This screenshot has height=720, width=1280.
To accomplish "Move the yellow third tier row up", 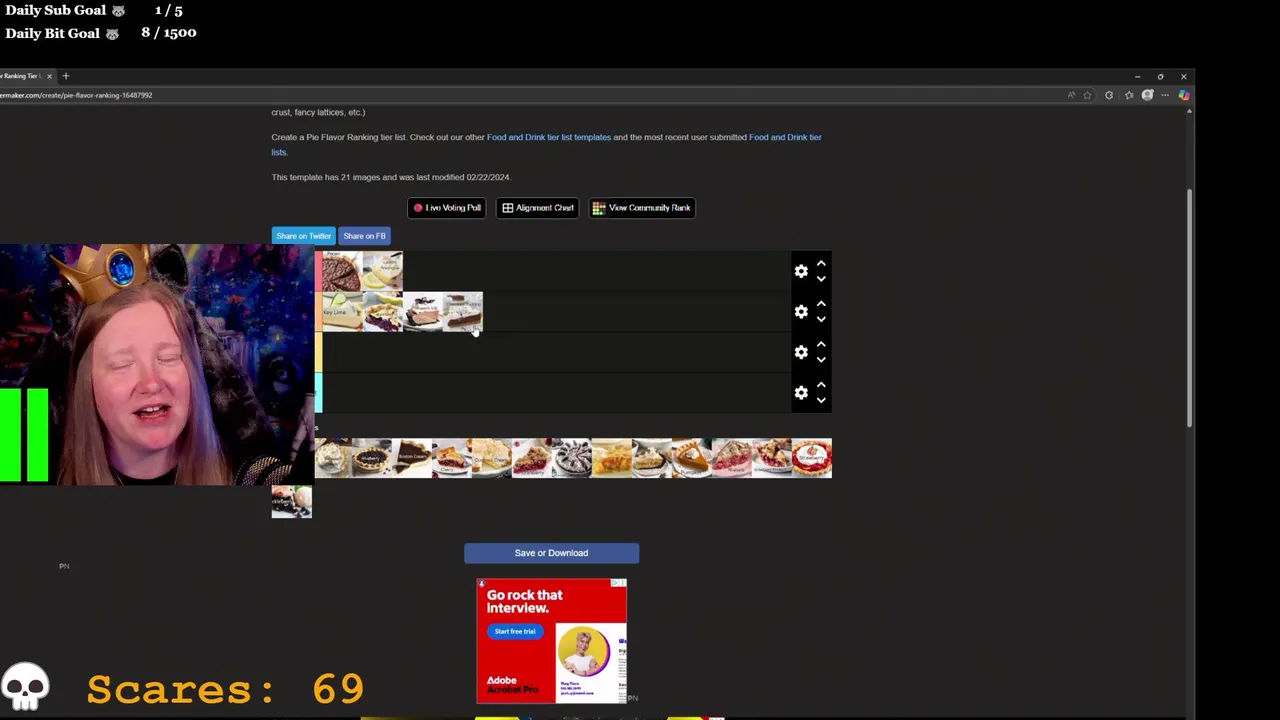I will coord(821,345).
